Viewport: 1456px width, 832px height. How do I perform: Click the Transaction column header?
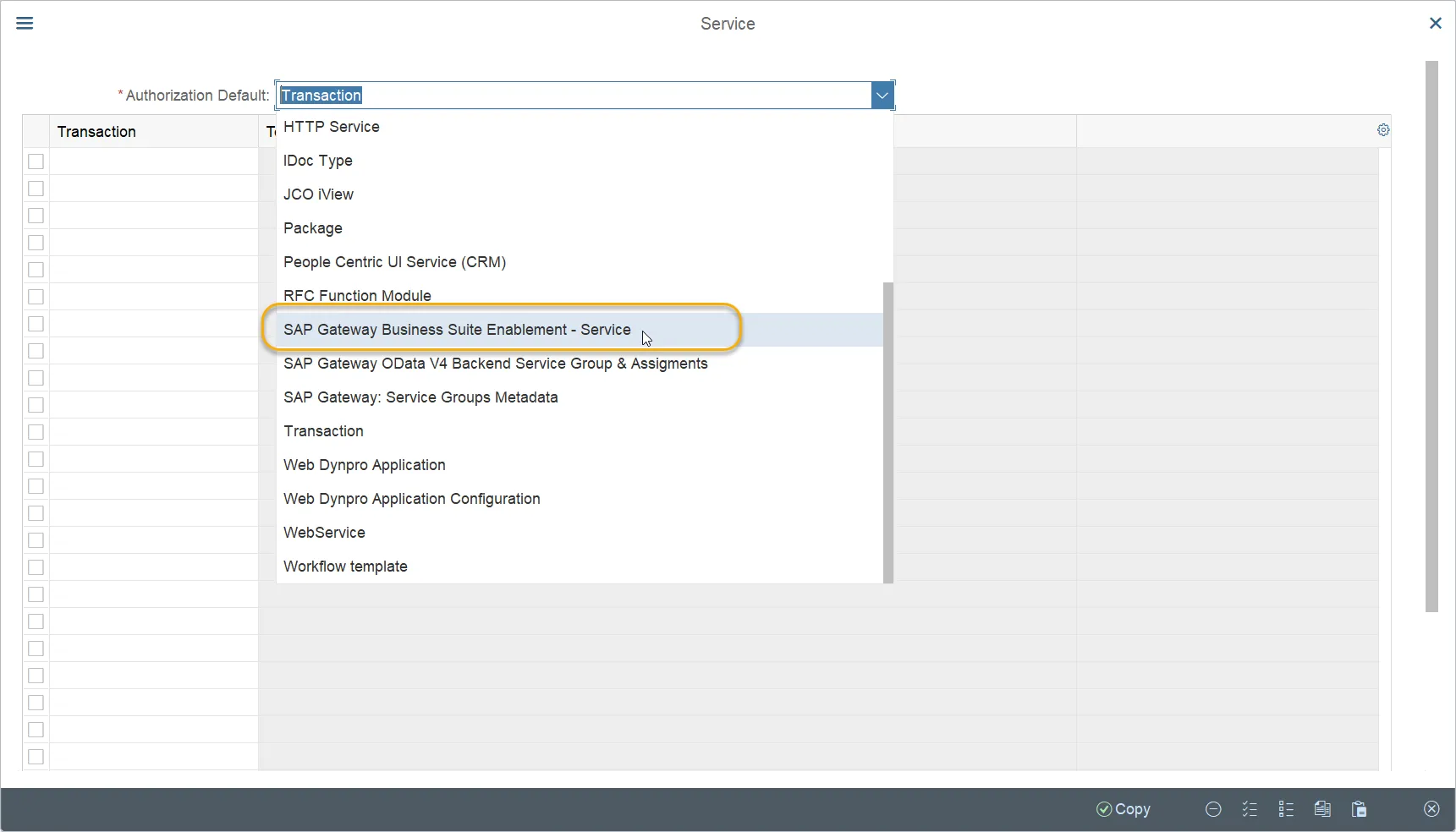click(154, 132)
